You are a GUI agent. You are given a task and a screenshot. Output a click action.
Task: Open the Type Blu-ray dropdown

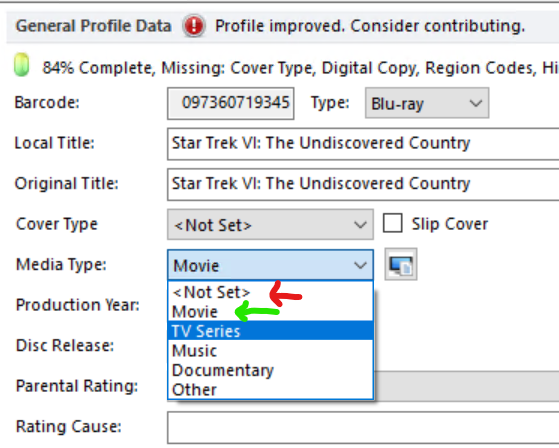point(427,103)
